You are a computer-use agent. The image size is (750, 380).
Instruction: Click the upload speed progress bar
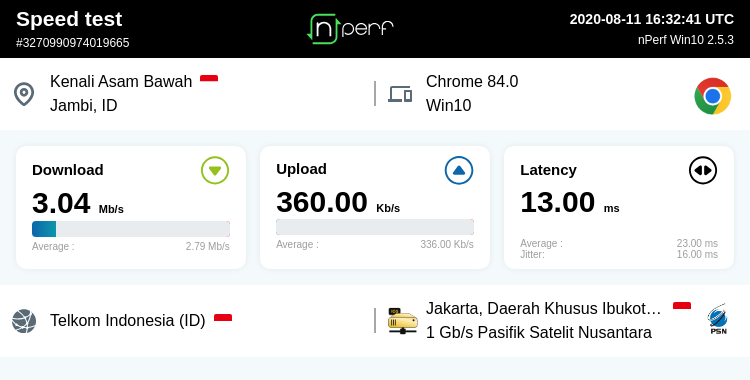pyautogui.click(x=375, y=227)
